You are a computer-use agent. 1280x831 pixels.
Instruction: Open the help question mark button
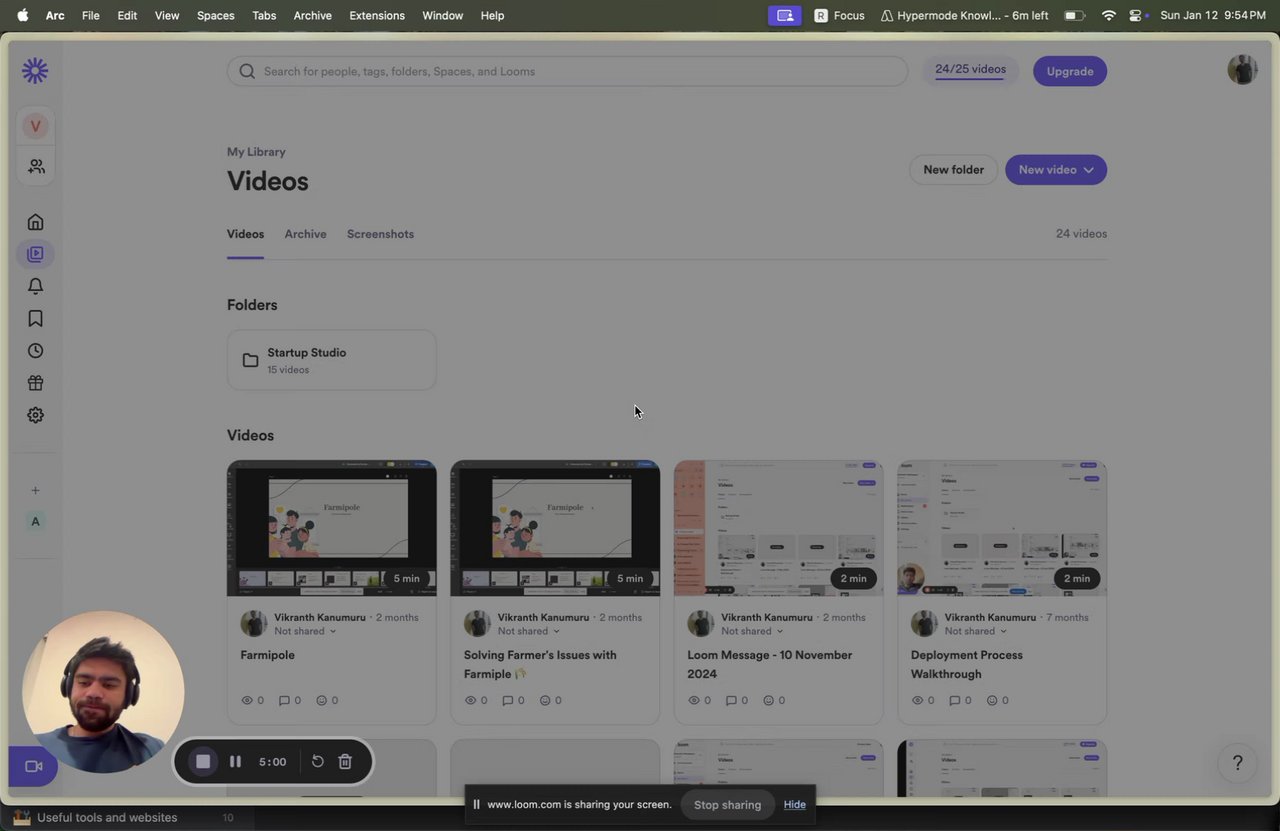(x=1237, y=763)
